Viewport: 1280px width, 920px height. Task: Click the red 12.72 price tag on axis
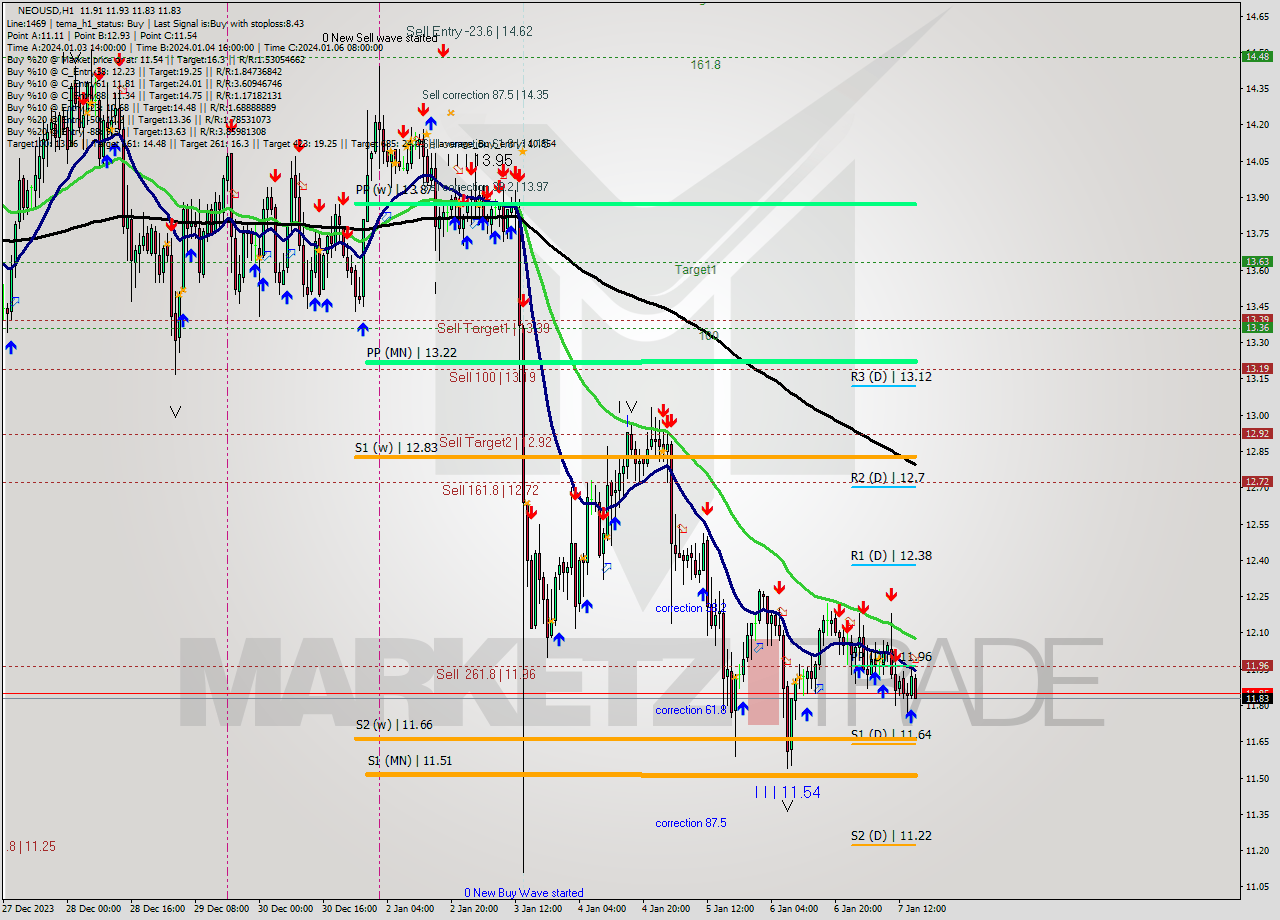tap(1256, 481)
